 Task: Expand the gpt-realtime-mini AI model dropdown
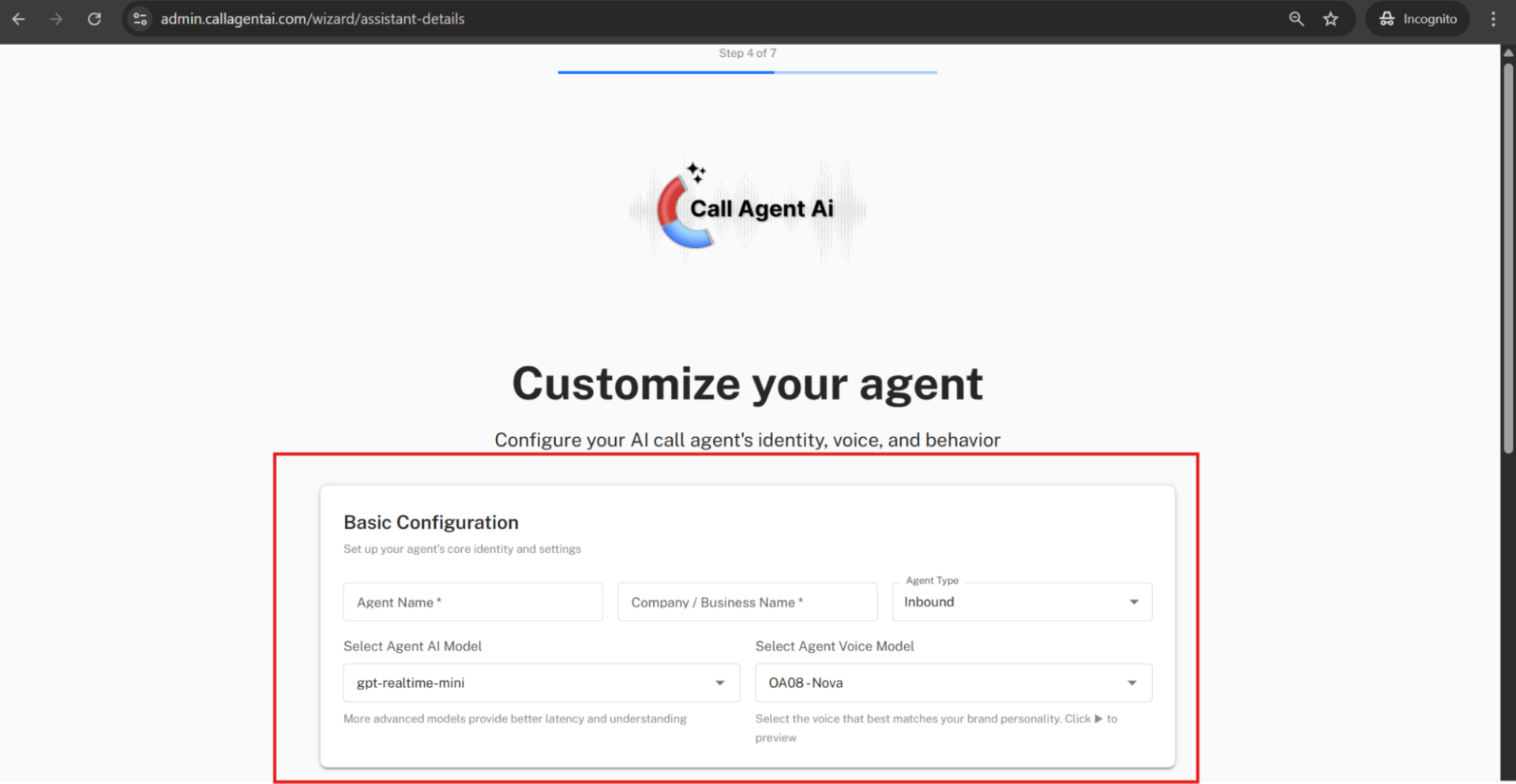[x=541, y=683]
